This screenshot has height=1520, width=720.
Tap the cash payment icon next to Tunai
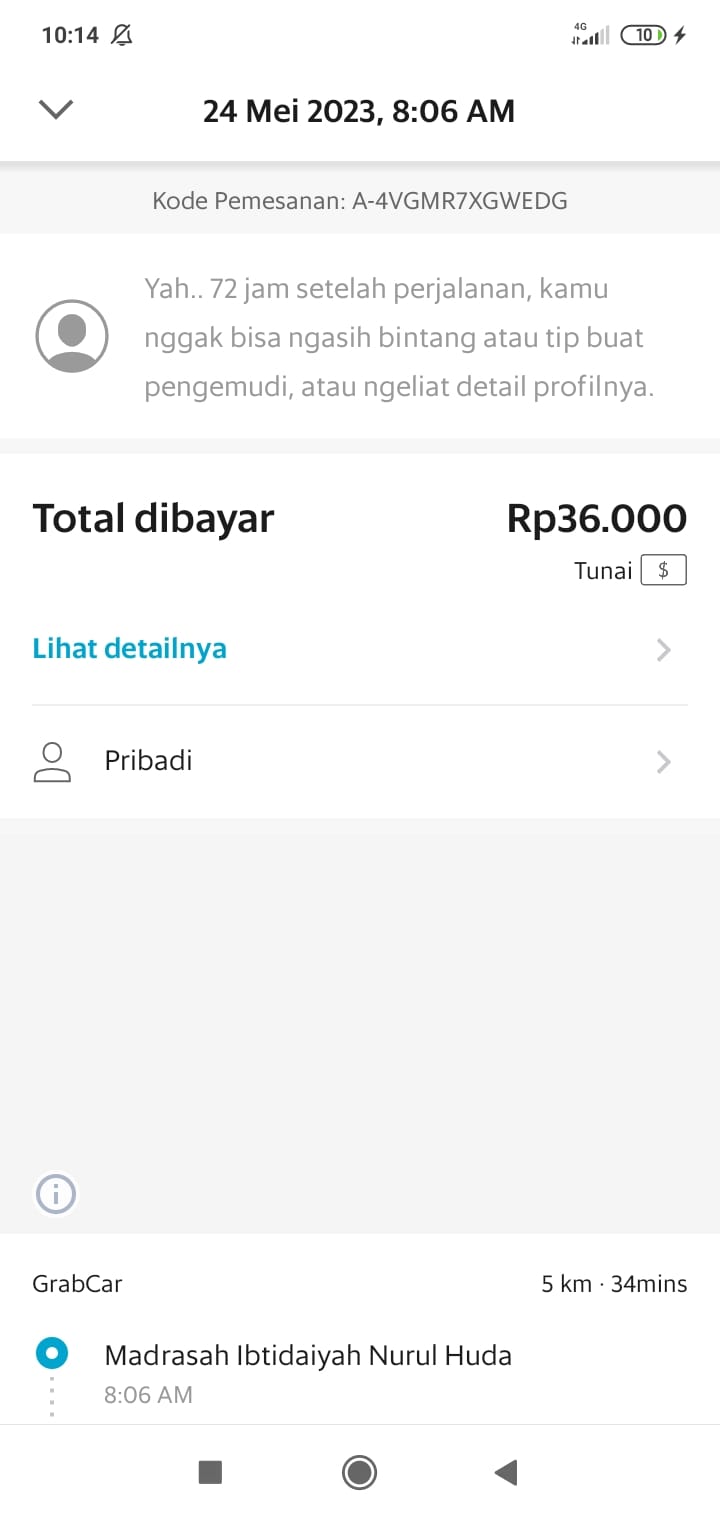[663, 571]
